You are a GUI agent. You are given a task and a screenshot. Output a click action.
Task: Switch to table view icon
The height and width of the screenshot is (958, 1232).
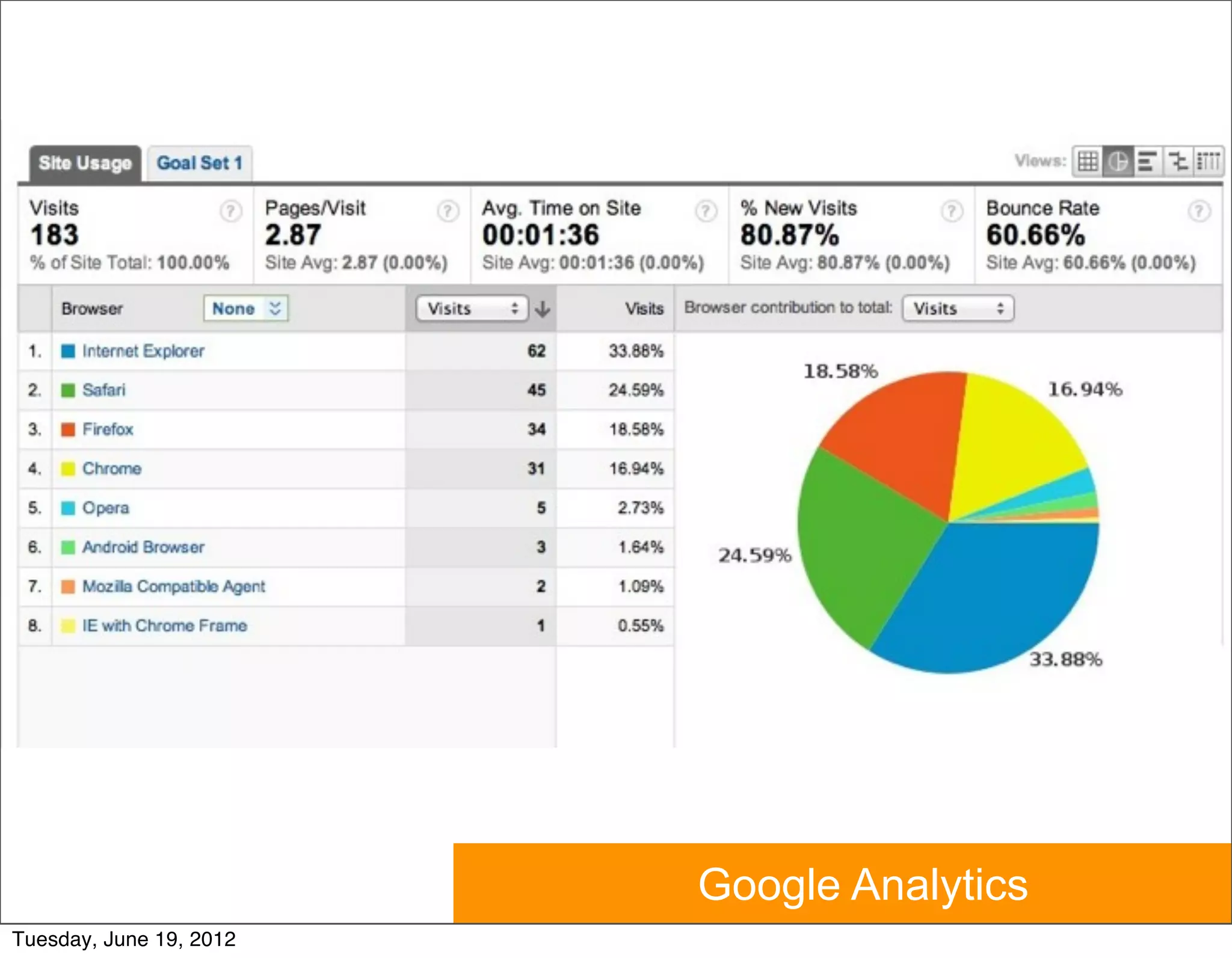pyautogui.click(x=1088, y=161)
